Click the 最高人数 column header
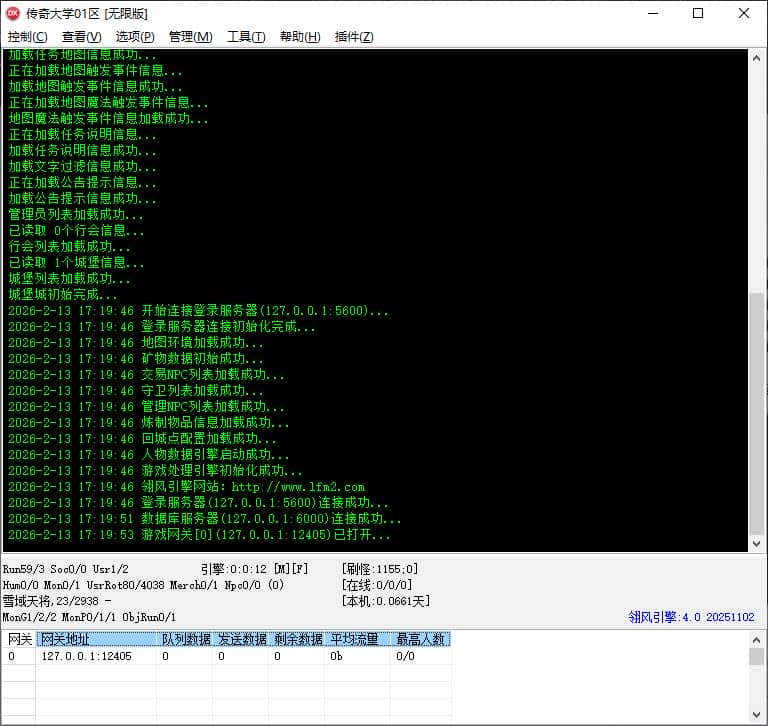The width and height of the screenshot is (768, 726). pyautogui.click(x=420, y=639)
